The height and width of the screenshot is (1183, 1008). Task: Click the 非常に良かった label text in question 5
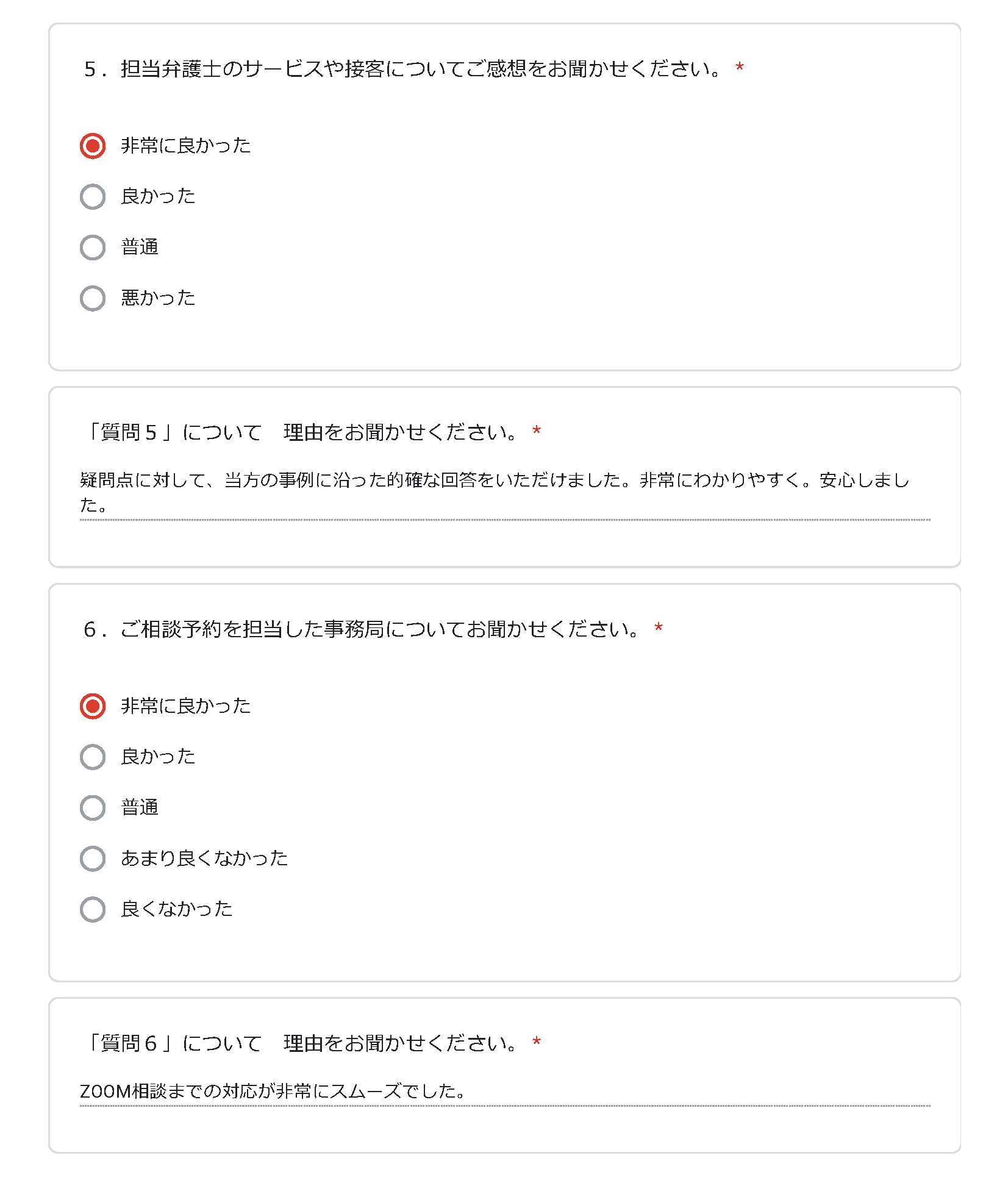pyautogui.click(x=186, y=146)
